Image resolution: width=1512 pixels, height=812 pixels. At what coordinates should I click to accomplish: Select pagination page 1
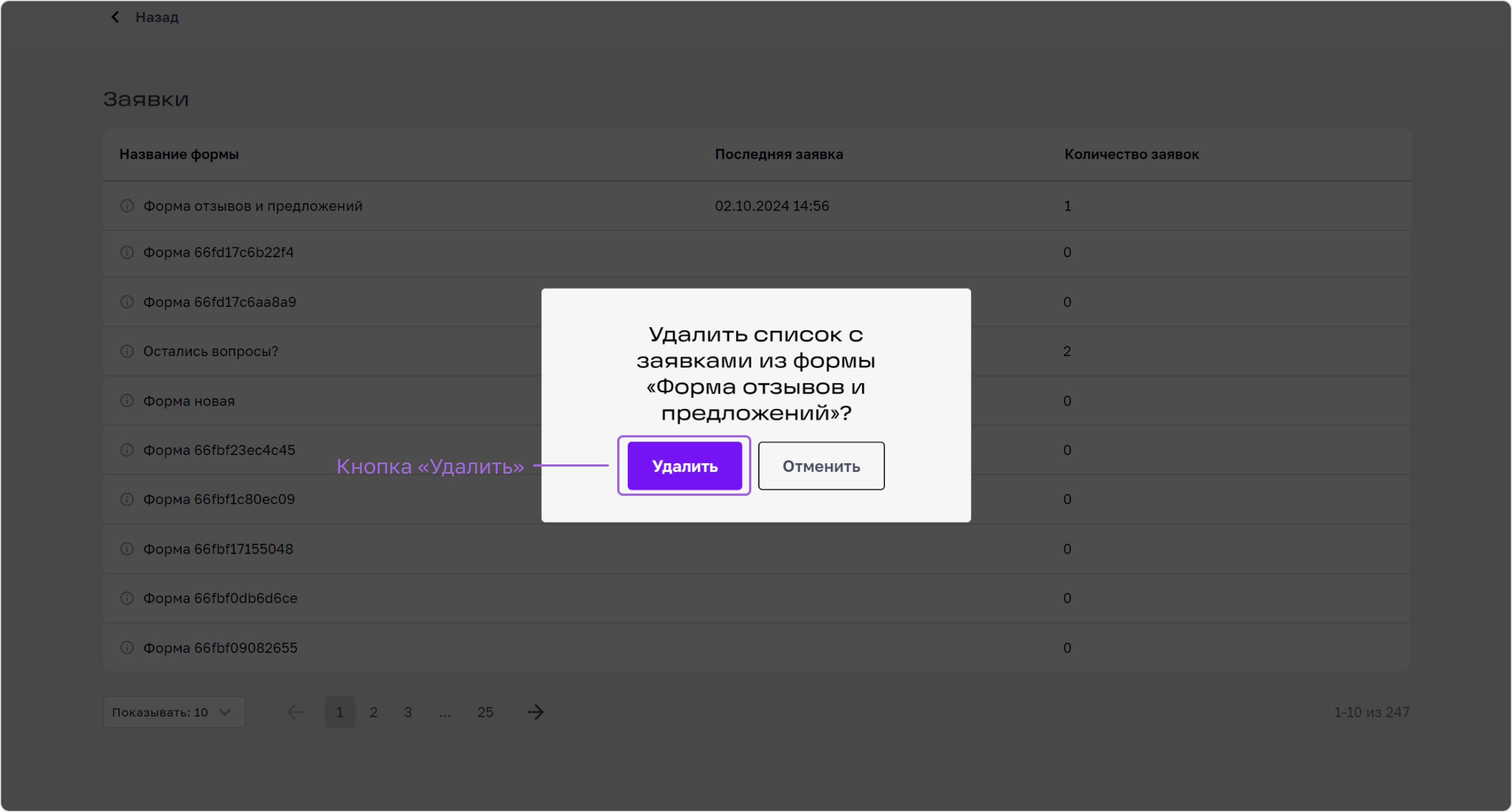[340, 712]
